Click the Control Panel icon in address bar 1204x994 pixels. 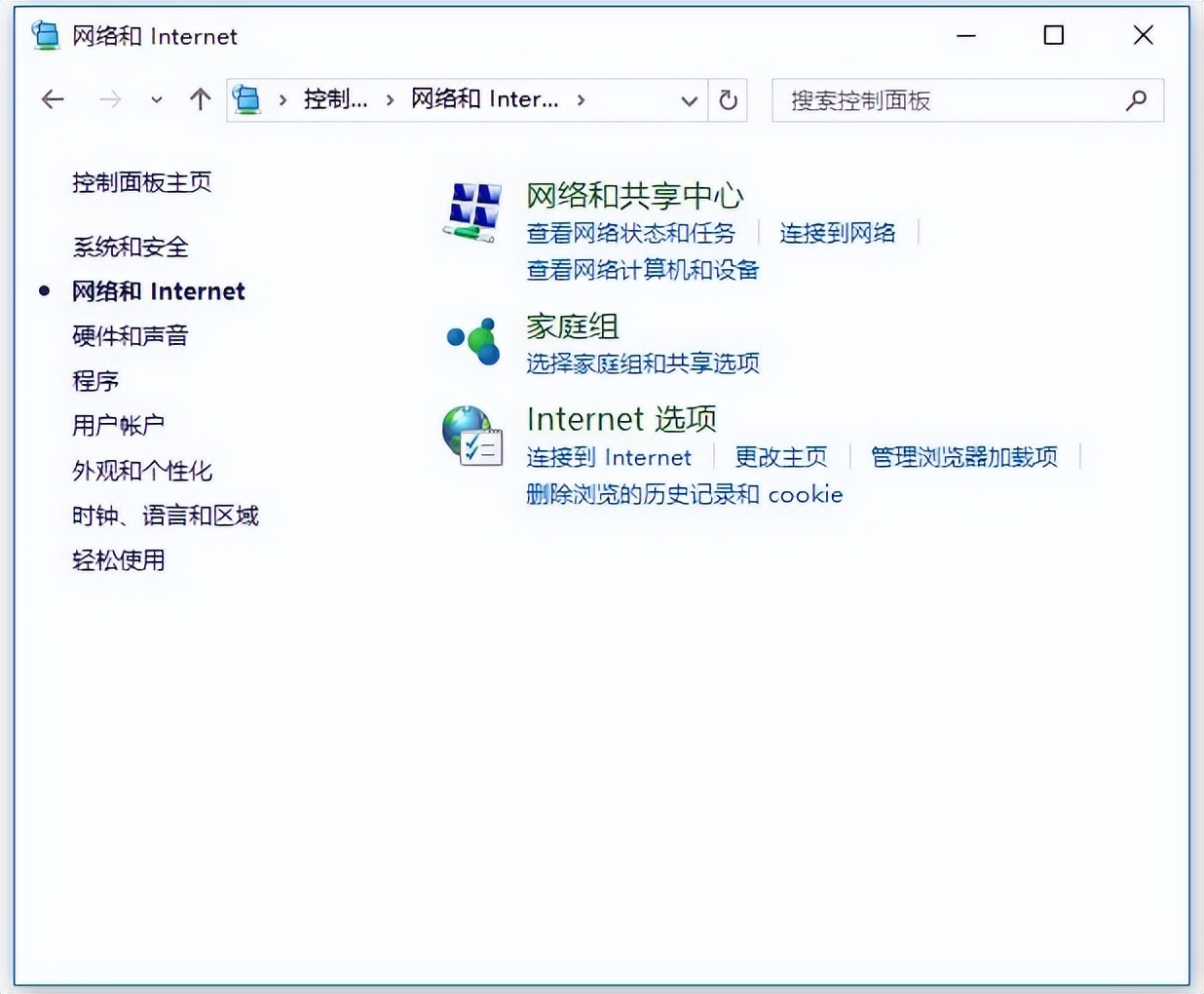pyautogui.click(x=246, y=98)
